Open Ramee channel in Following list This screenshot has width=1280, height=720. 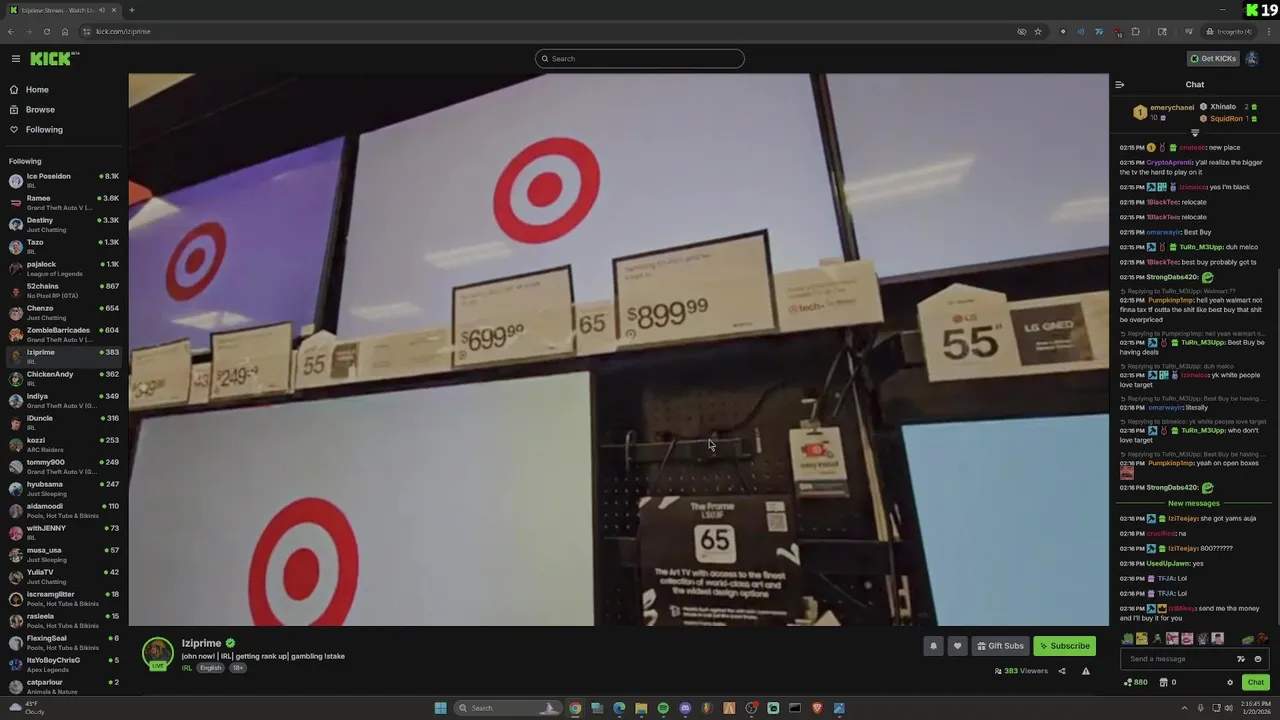64,203
